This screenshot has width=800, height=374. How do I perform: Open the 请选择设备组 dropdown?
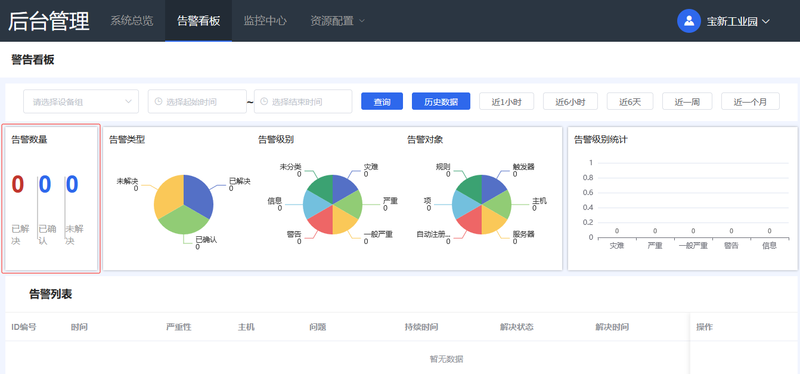[81, 102]
